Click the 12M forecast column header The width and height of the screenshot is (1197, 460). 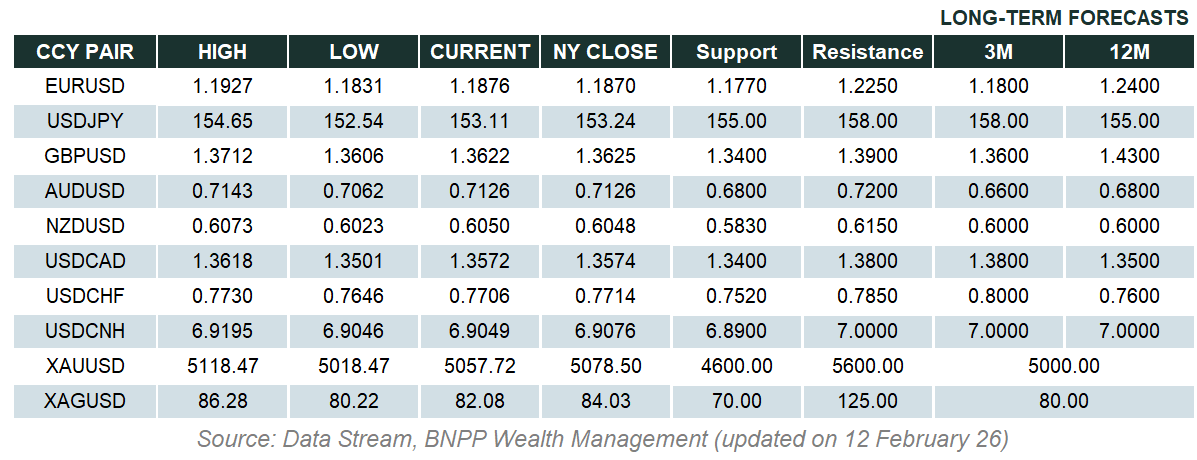click(x=1128, y=52)
